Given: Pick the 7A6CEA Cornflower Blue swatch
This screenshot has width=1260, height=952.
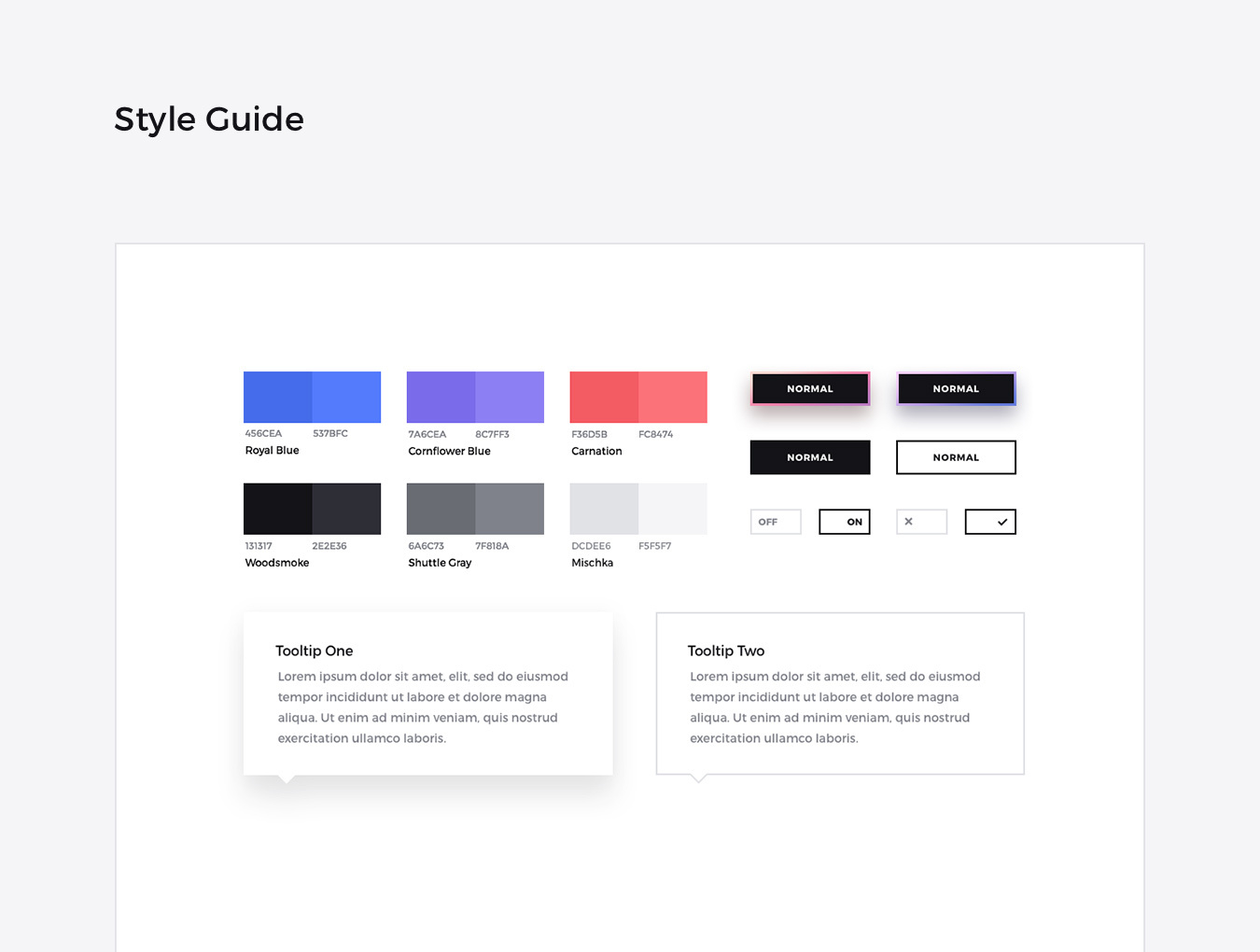Looking at the screenshot, I should (x=441, y=397).
